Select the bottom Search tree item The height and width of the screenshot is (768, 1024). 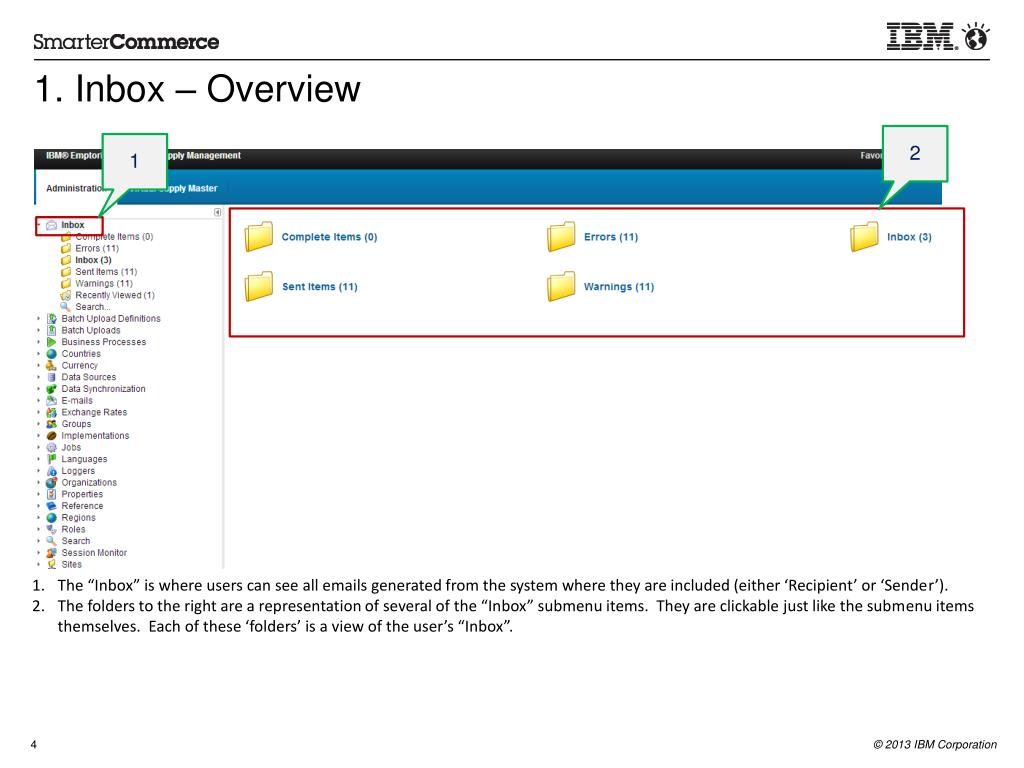click(x=76, y=541)
